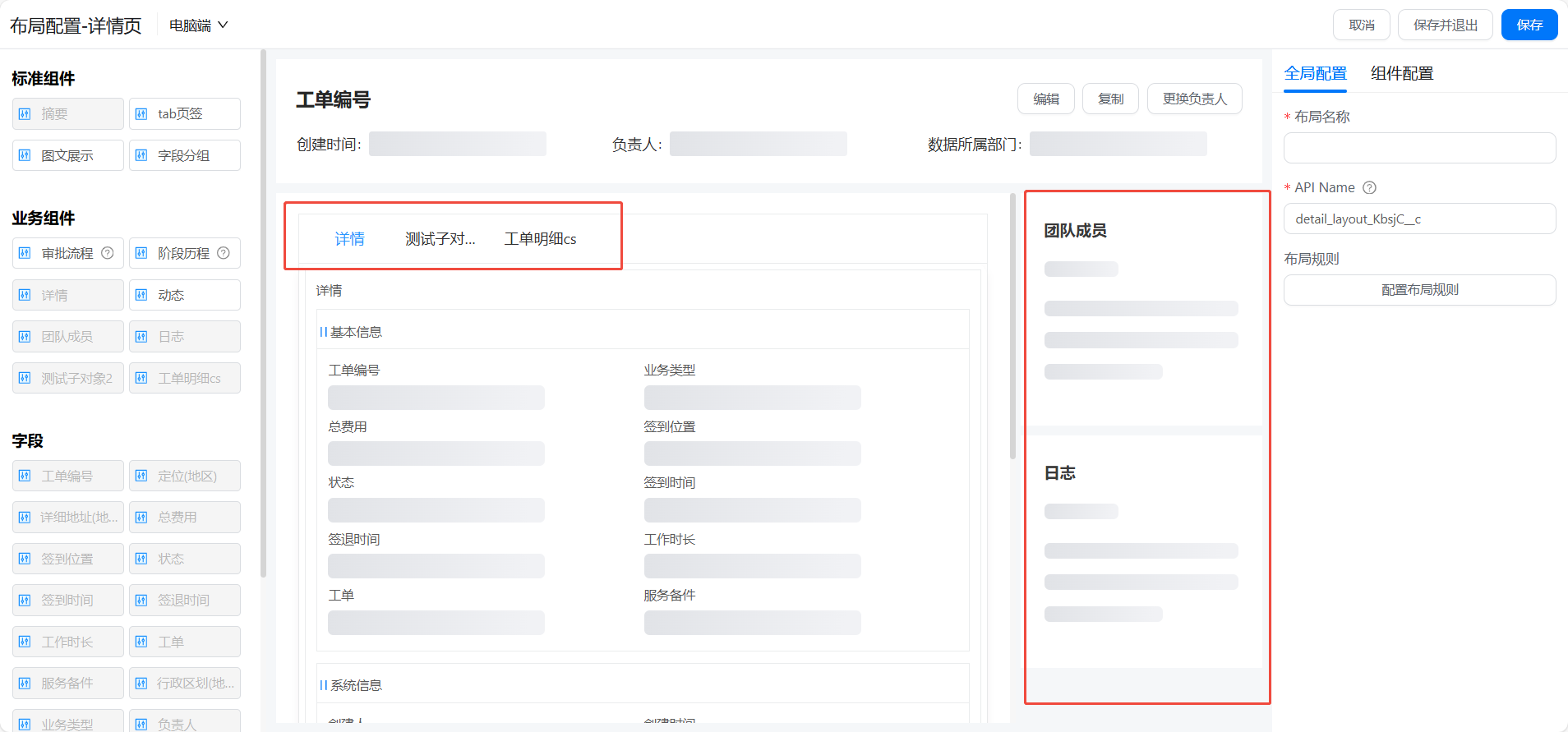Click the 签到位置 field icon
The image size is (1568, 732).
25,559
